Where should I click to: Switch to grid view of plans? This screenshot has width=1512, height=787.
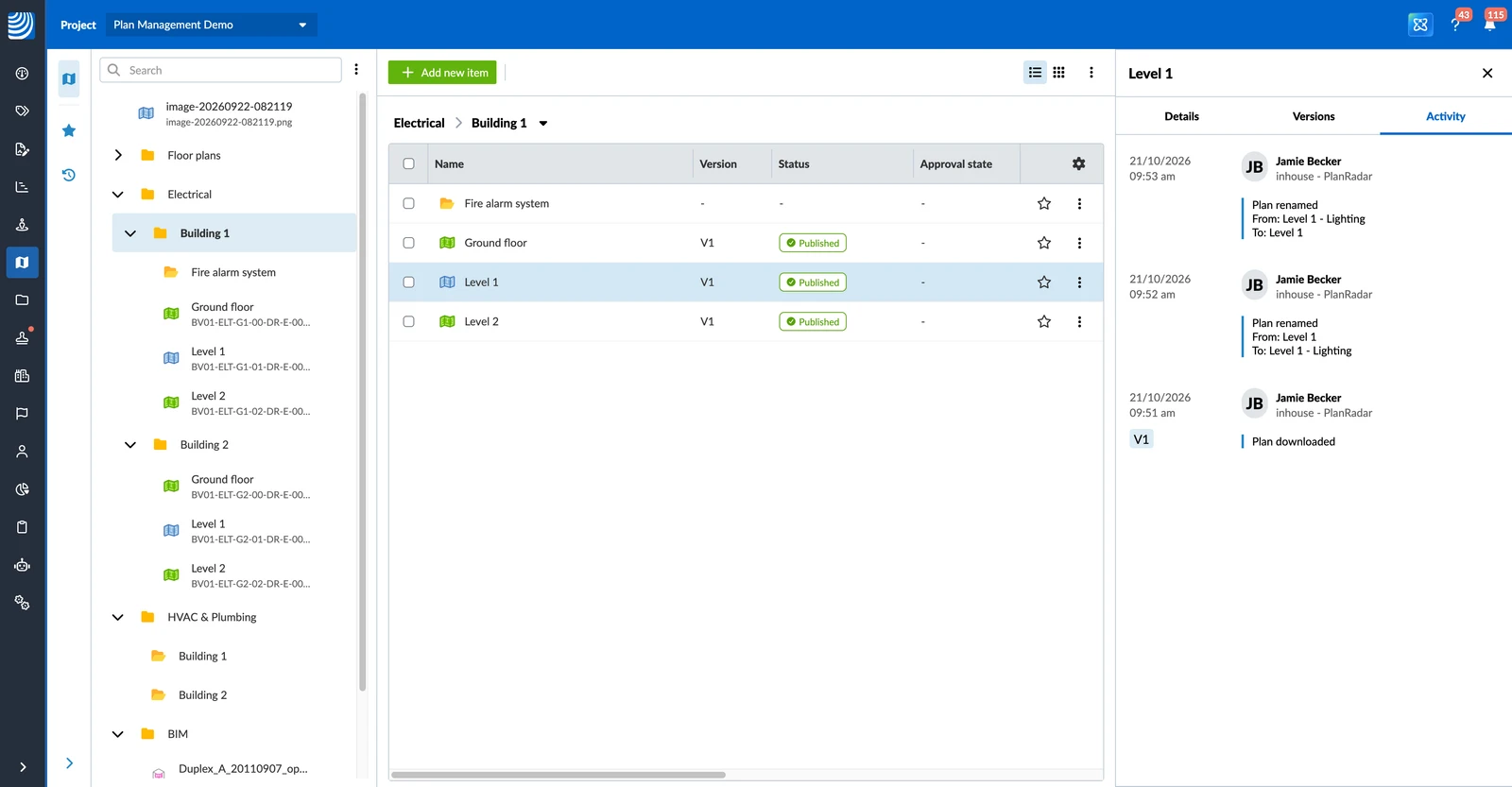click(1059, 73)
